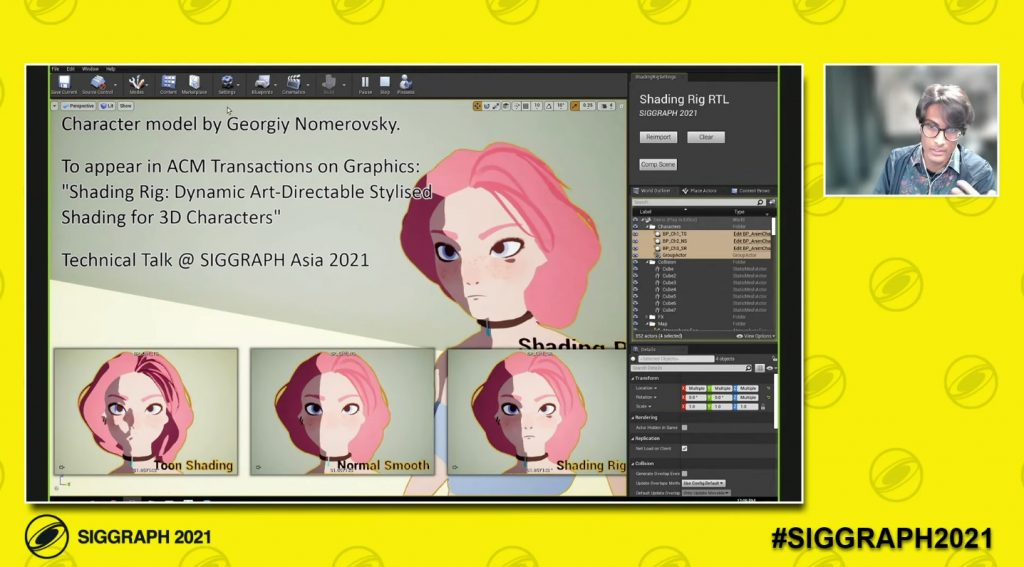Screen dimensions: 1024x567
Task: Stop play session with Stop icon
Action: (385, 82)
